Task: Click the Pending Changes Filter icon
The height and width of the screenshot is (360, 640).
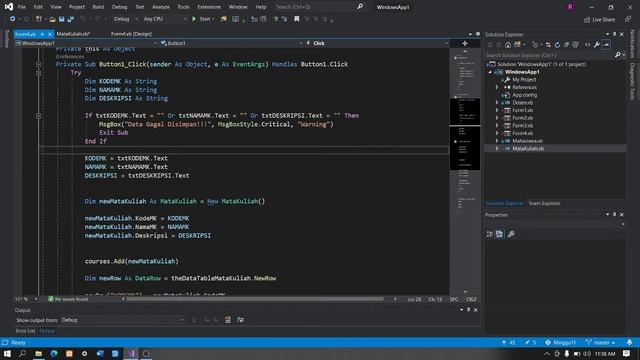Action: pyautogui.click(x=535, y=45)
